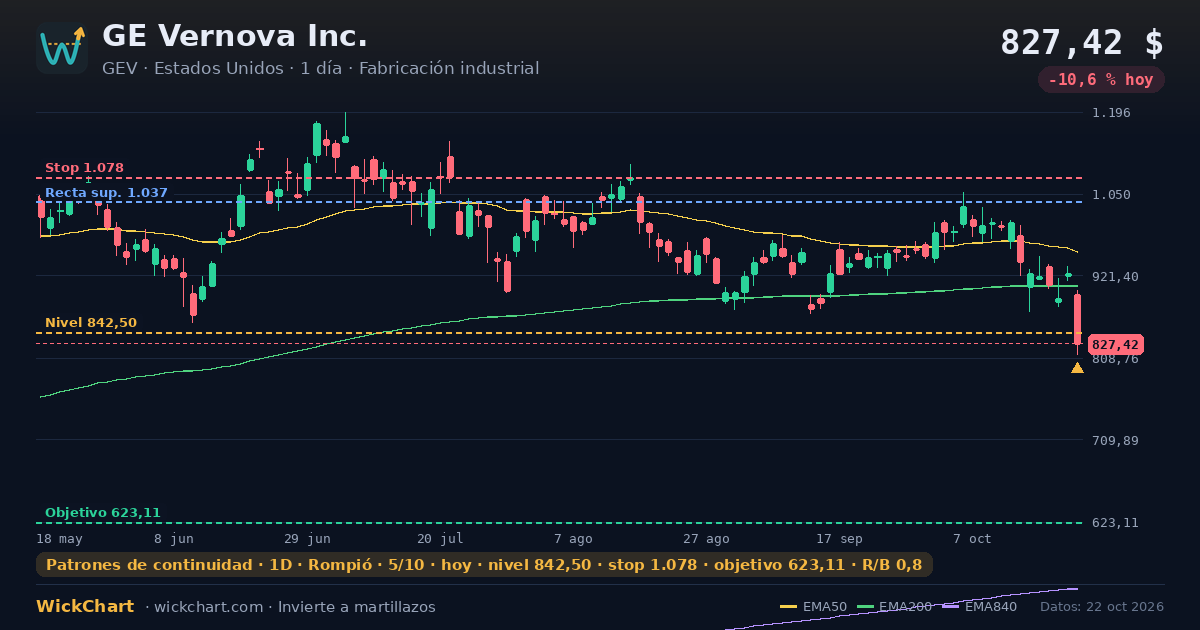The width and height of the screenshot is (1200, 630).
Task: Select the EMA840 legend entry
Action: click(x=979, y=607)
